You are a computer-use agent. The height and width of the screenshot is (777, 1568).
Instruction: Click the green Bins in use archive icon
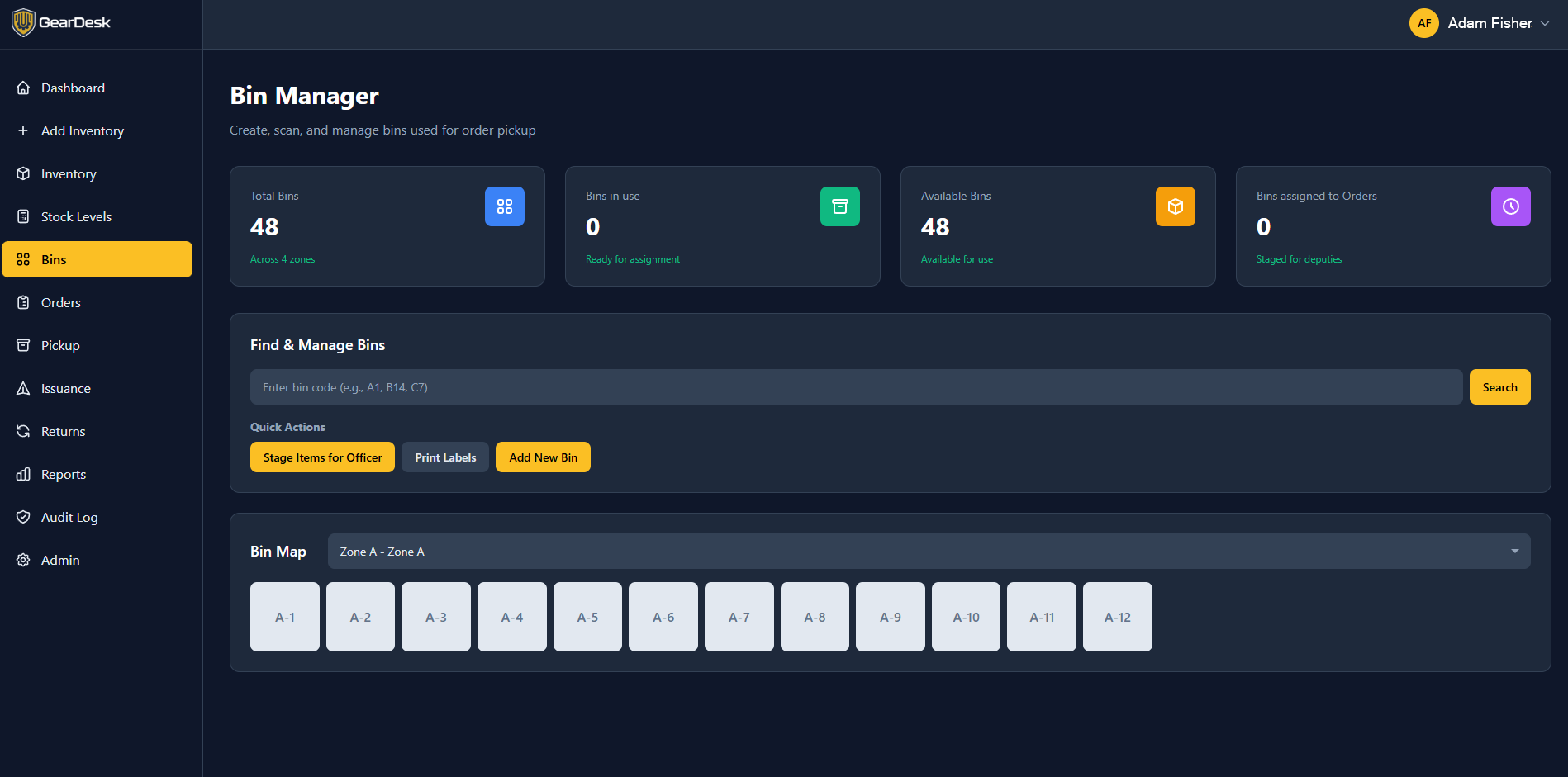(839, 206)
